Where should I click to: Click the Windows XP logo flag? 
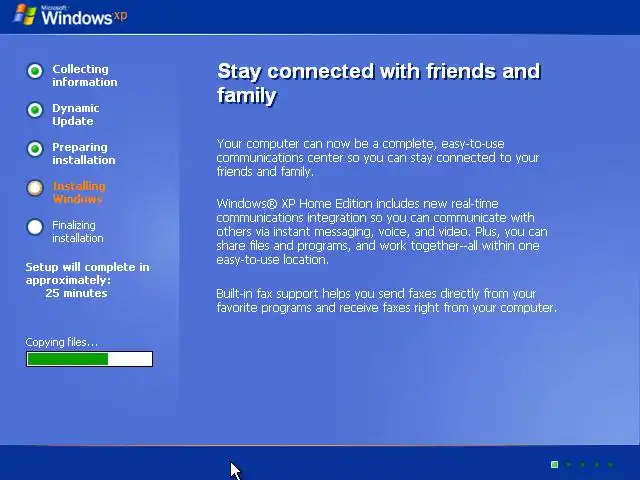[x=25, y=15]
